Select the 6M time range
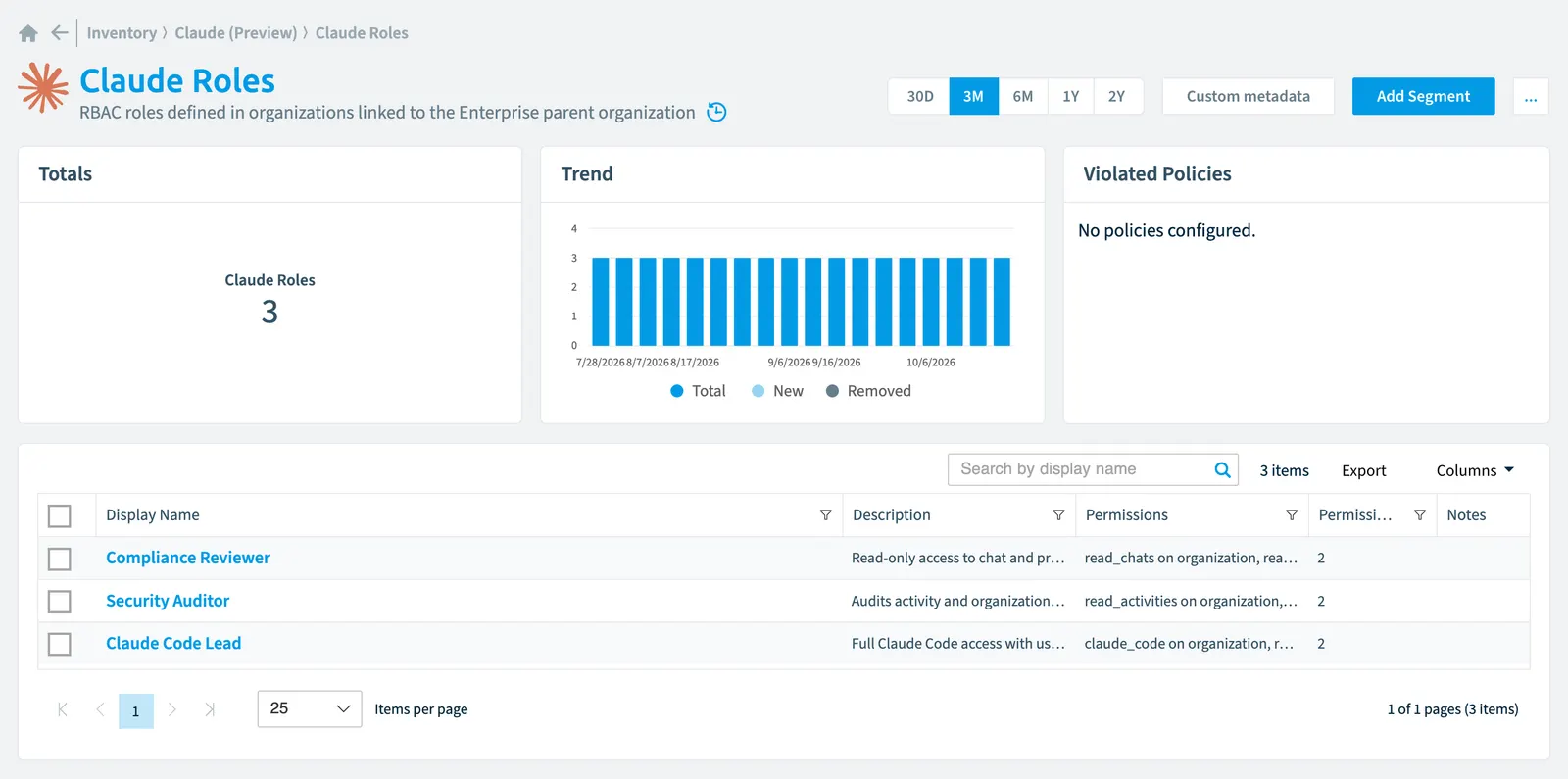The height and width of the screenshot is (779, 1568). pyautogui.click(x=1022, y=96)
